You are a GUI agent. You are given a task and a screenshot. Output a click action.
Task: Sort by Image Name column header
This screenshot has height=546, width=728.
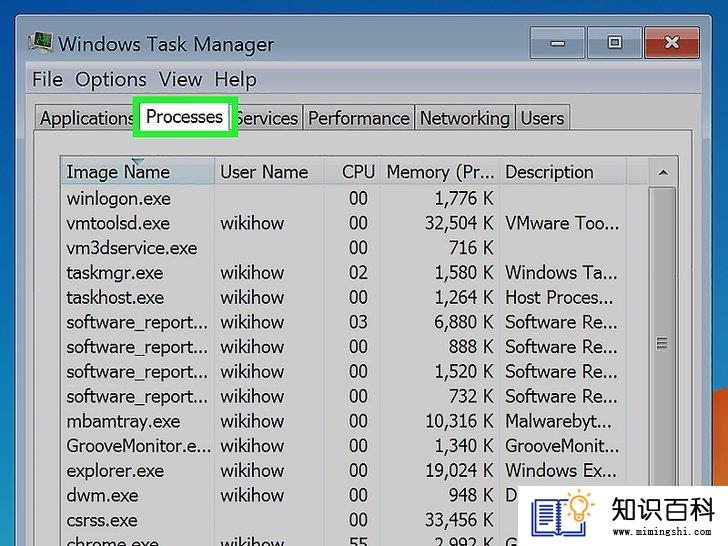click(137, 172)
